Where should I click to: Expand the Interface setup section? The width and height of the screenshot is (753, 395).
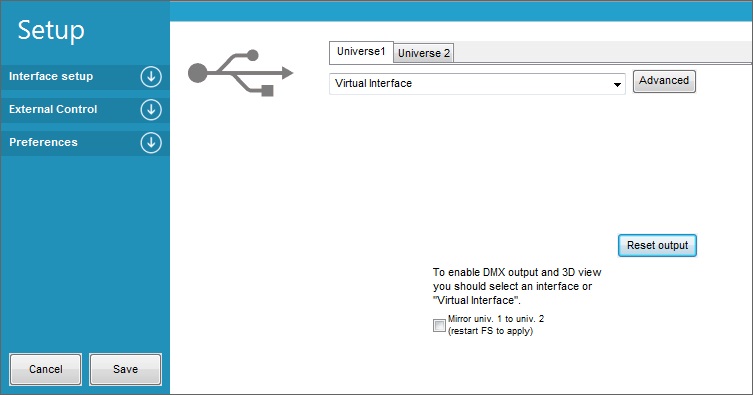pos(51,76)
